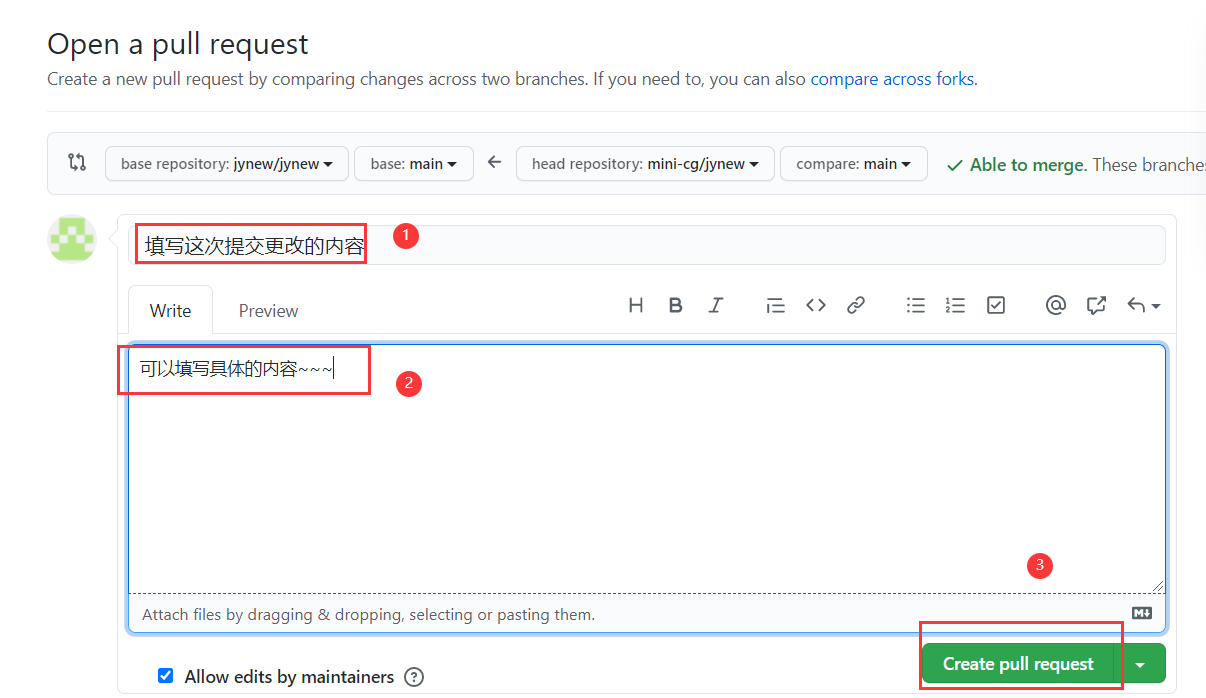This screenshot has width=1206, height=698.
Task: Add a bulleted list
Action: tap(916, 305)
